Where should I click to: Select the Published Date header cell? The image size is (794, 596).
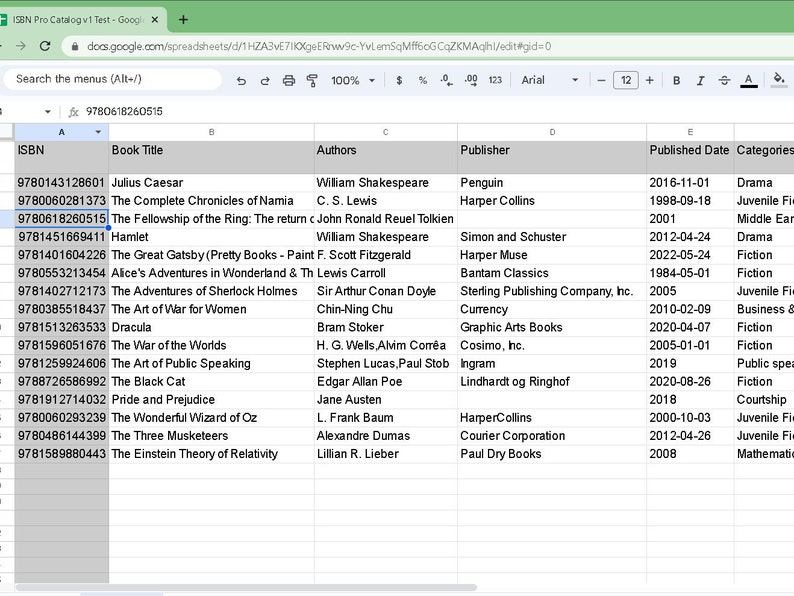[x=690, y=157]
